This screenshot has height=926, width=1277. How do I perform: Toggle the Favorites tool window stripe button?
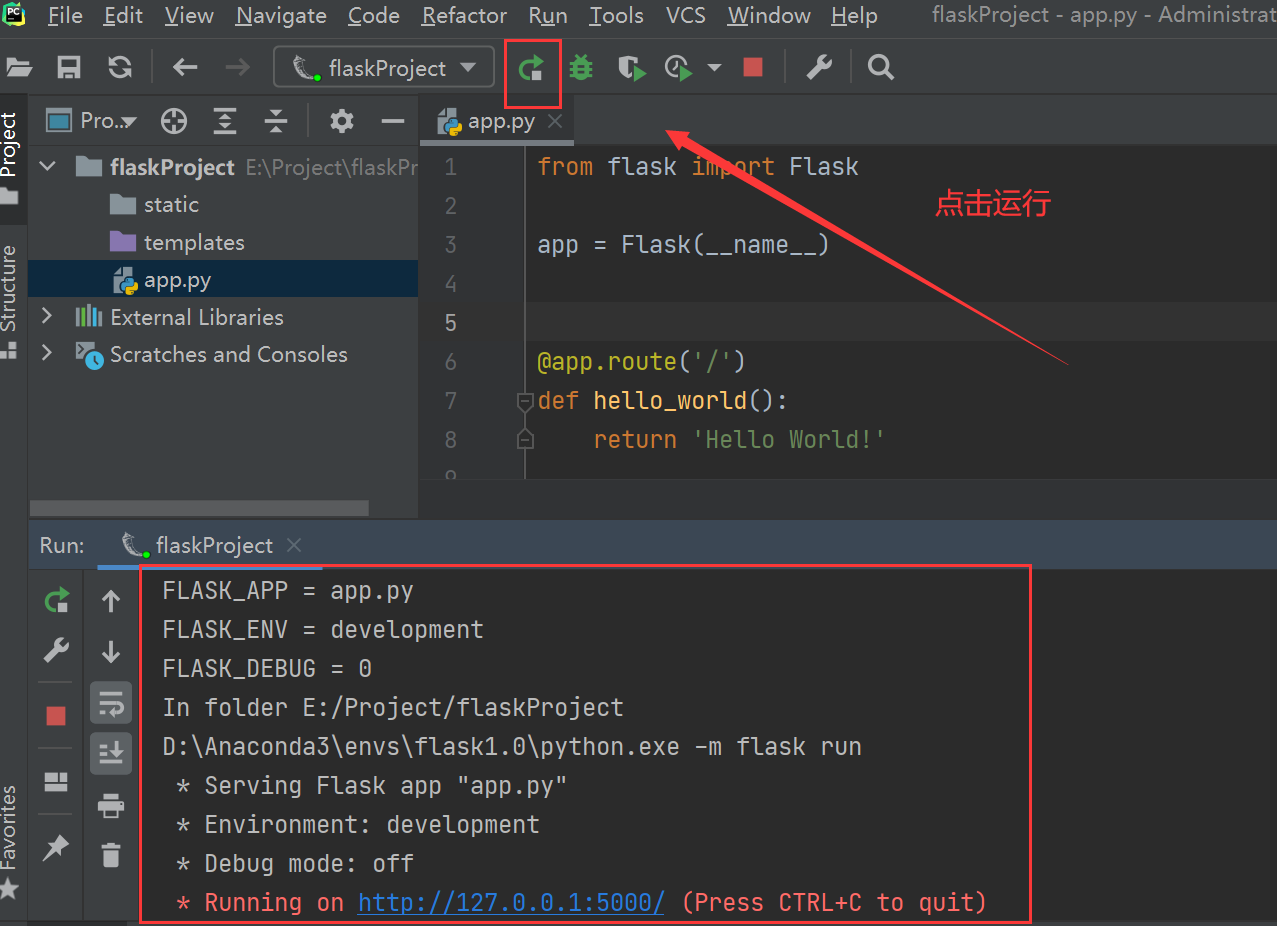click(10, 842)
